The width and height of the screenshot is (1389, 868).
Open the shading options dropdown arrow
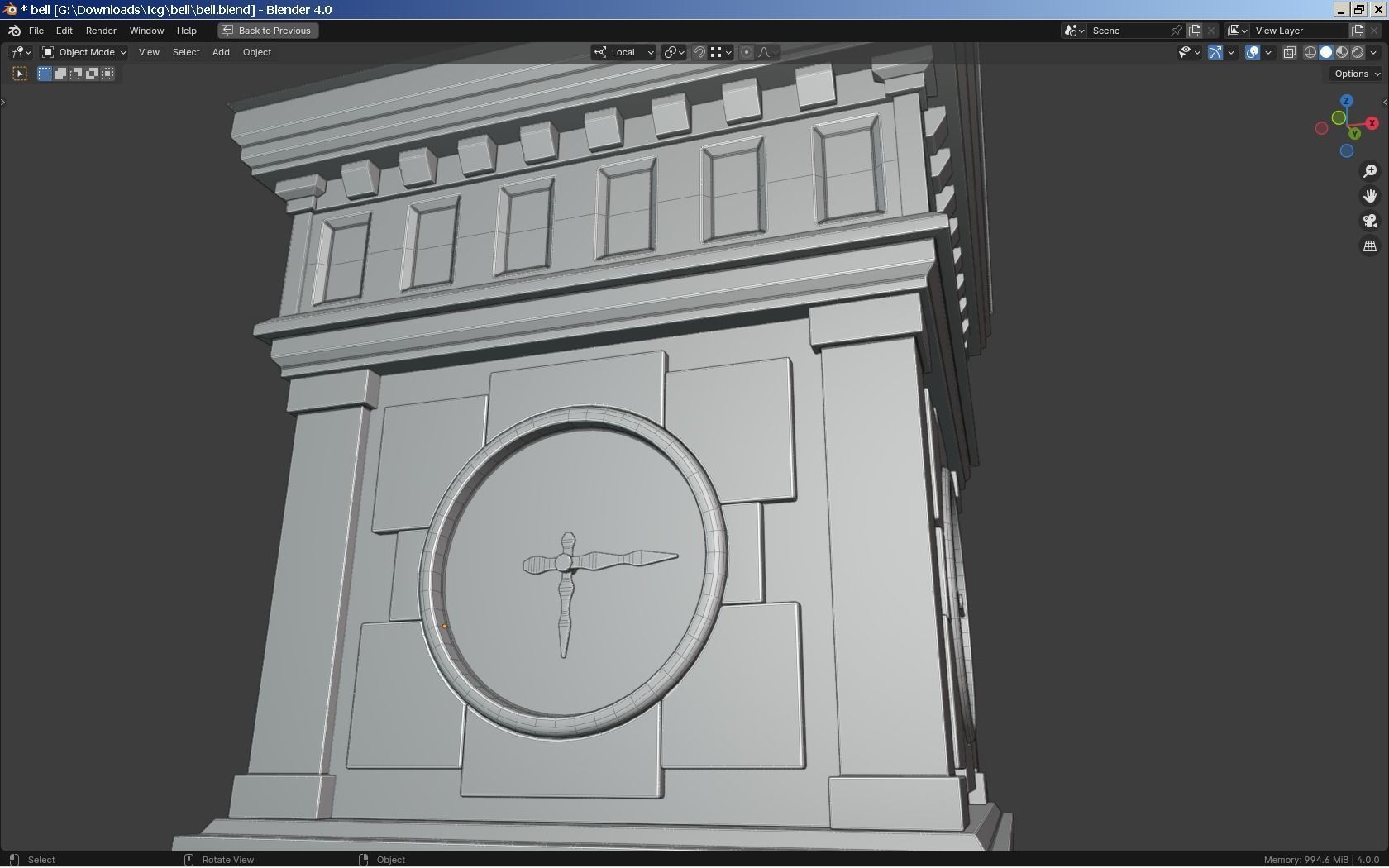1373,52
